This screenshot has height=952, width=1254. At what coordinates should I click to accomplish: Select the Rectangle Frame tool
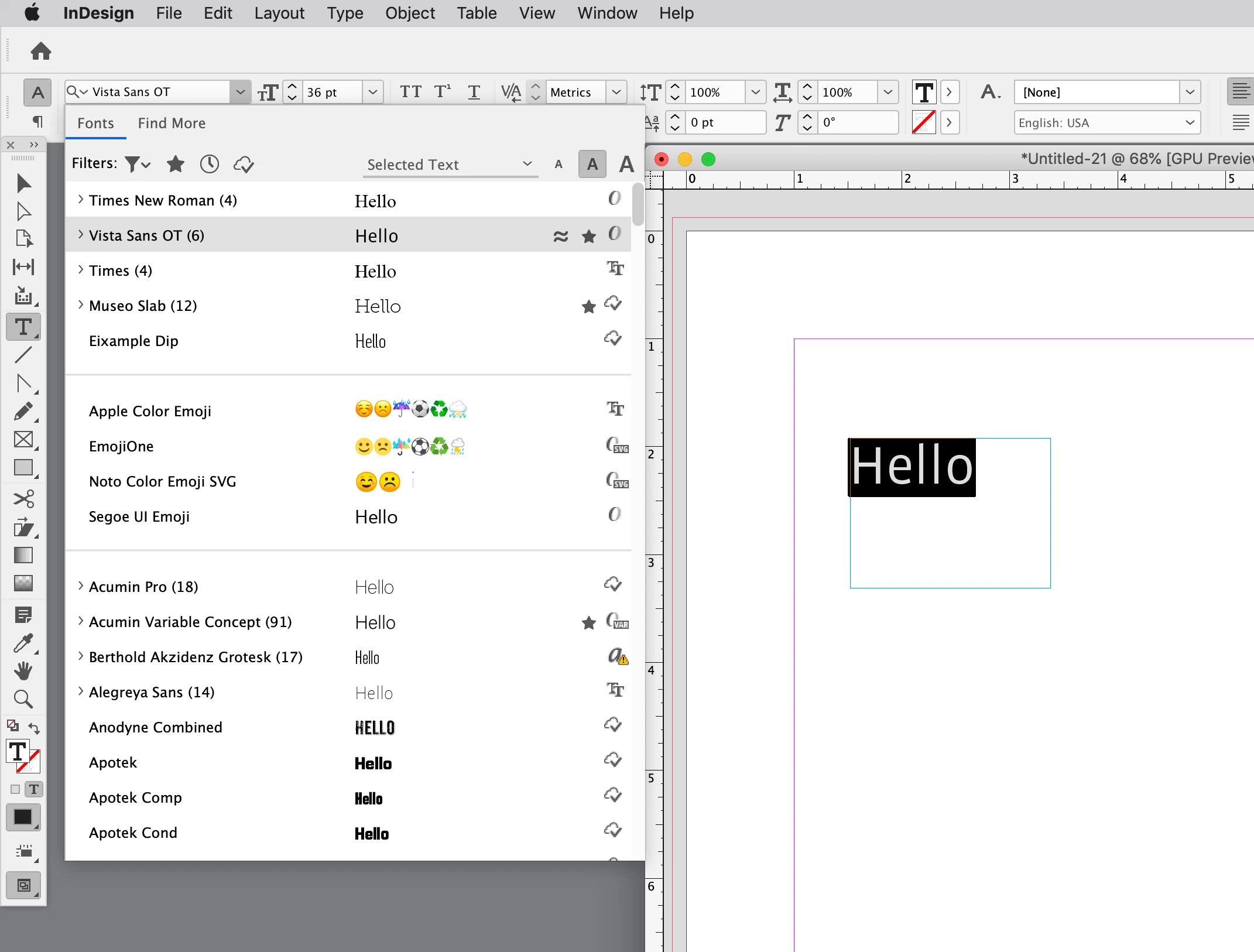(23, 439)
